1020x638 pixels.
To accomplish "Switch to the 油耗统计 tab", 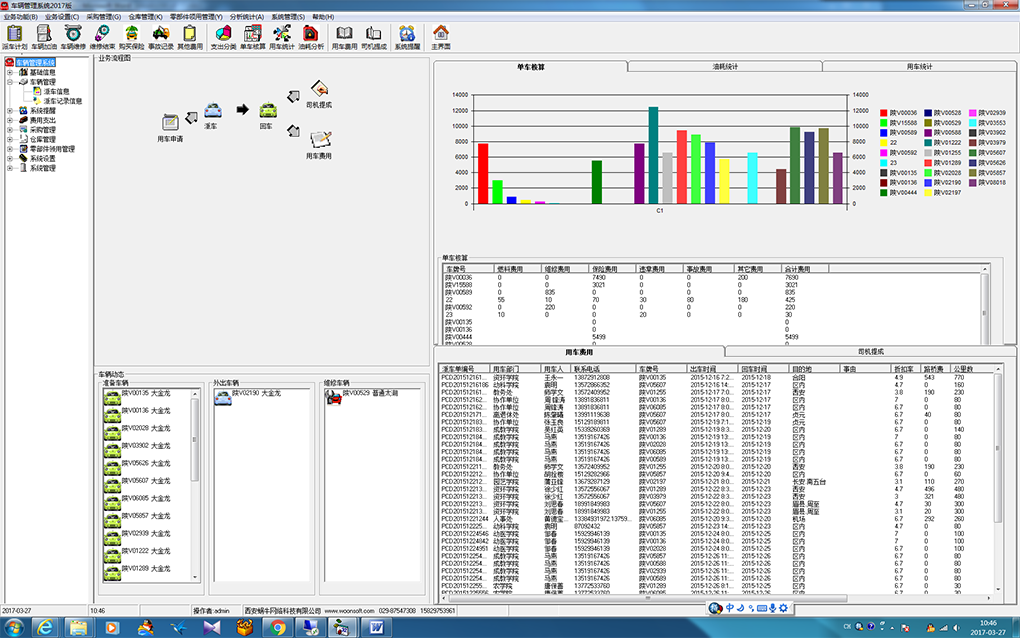I will coord(724,66).
